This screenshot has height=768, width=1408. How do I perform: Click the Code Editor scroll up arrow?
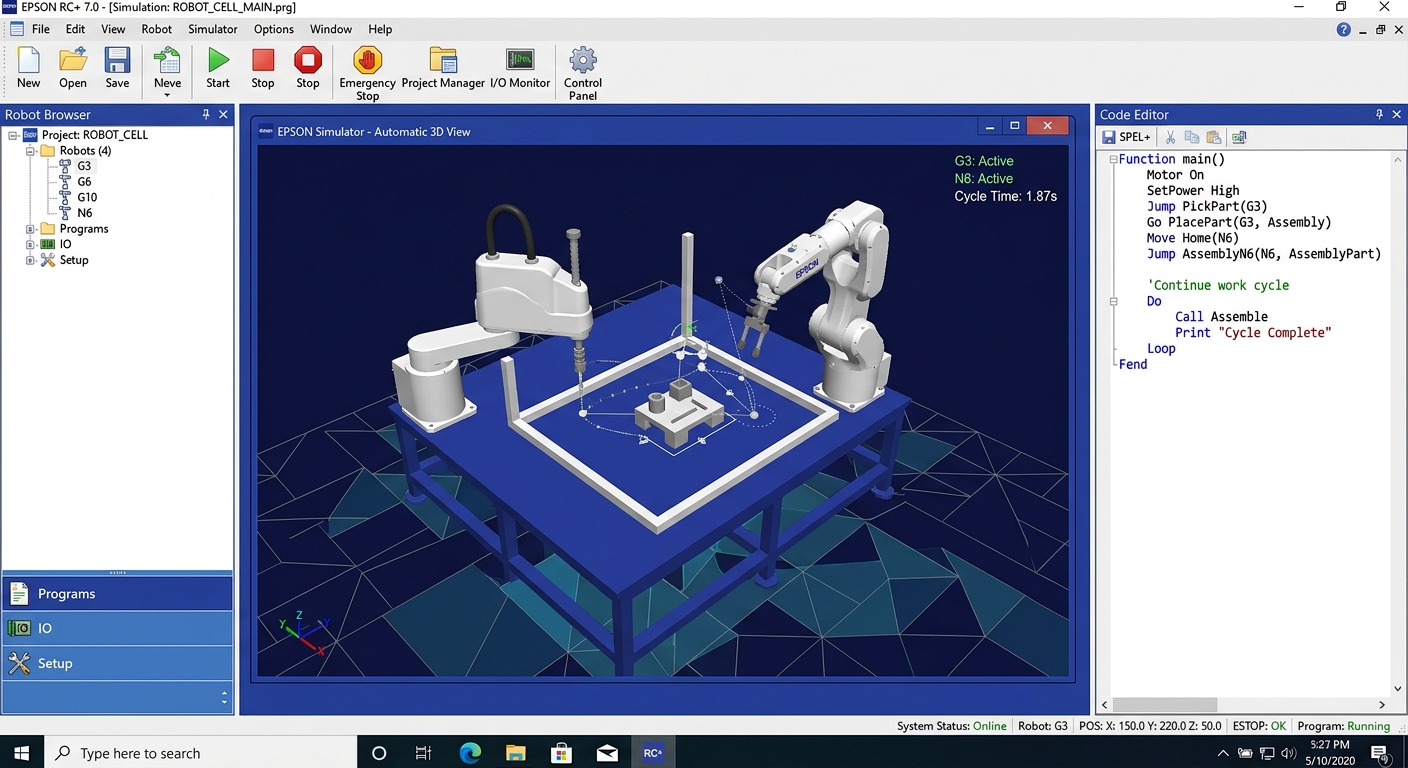(x=1398, y=158)
